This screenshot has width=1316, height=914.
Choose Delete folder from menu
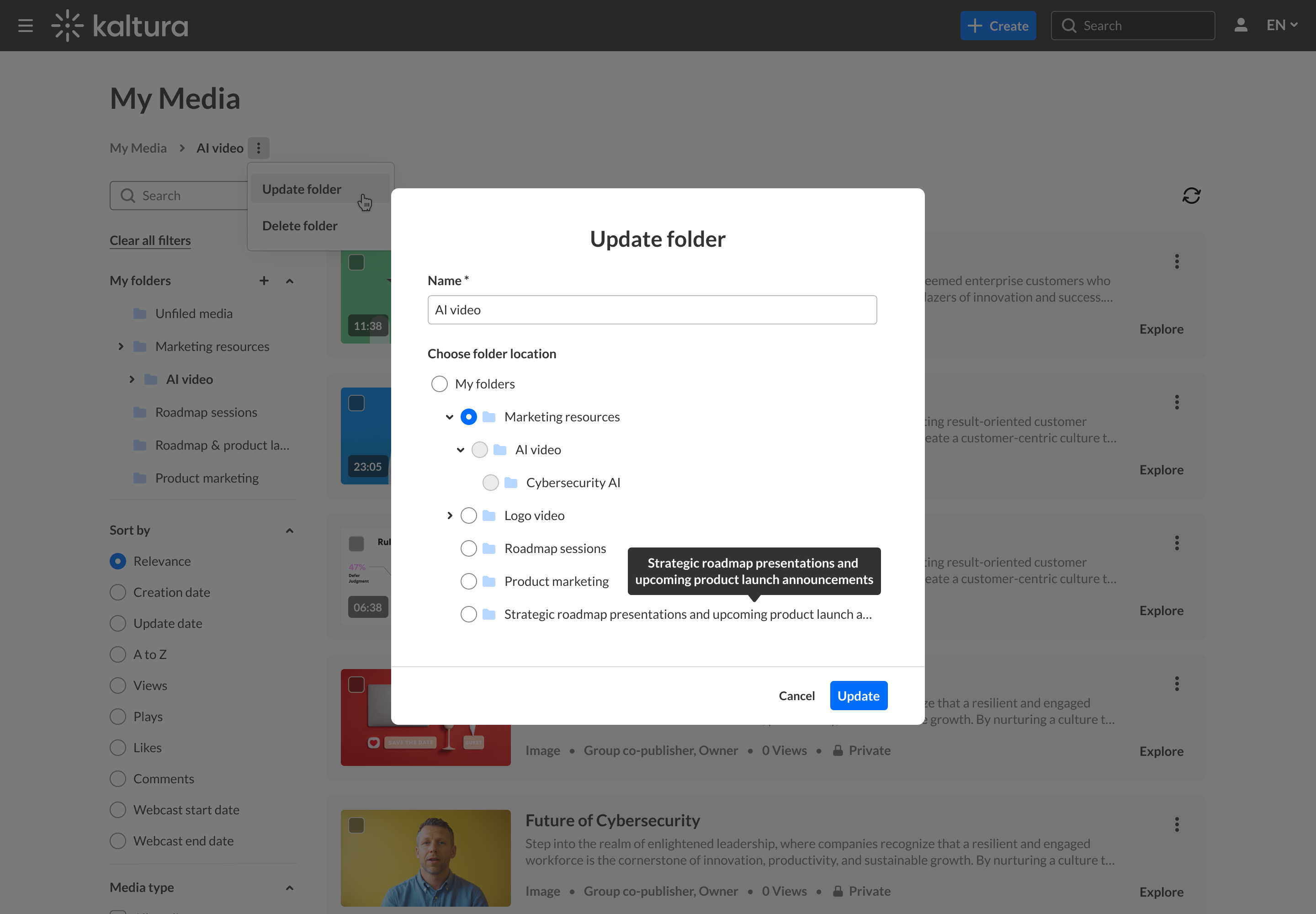tap(300, 226)
